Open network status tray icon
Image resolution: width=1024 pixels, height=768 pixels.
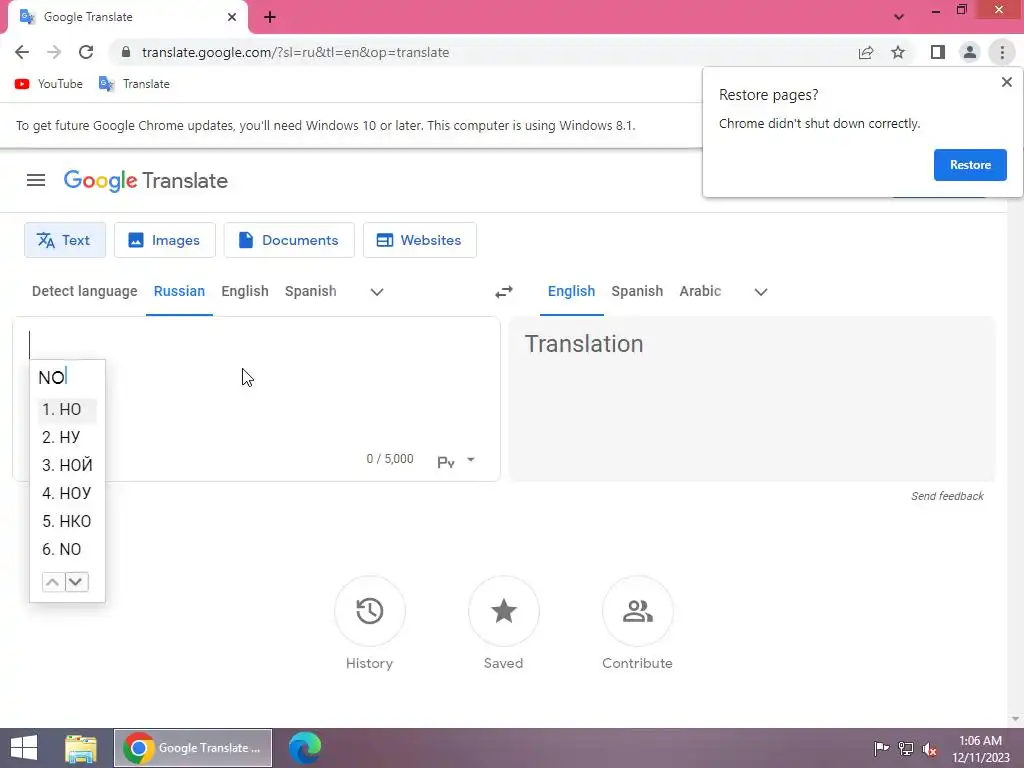(x=906, y=748)
